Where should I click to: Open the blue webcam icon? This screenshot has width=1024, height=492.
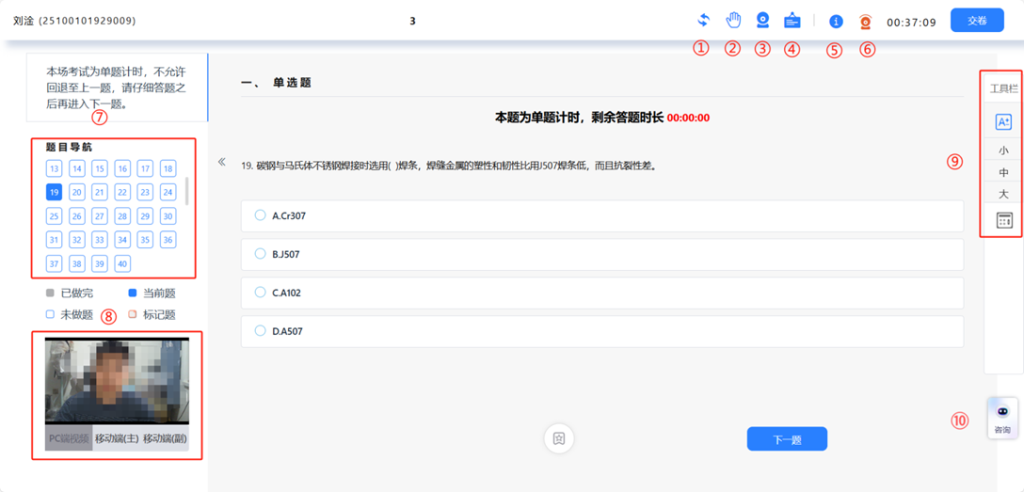click(x=763, y=20)
